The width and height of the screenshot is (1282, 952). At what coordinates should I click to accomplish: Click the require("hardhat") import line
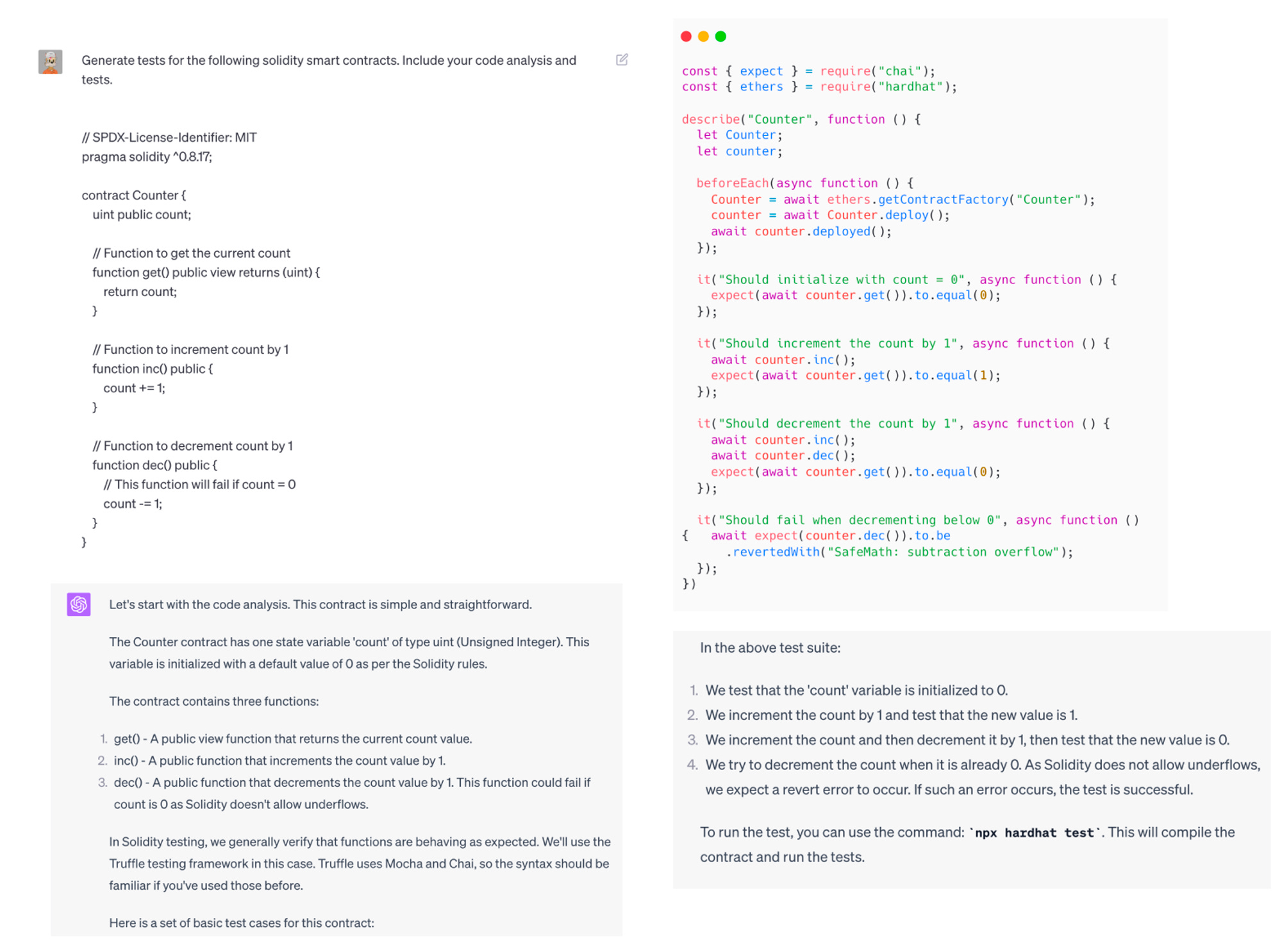coord(819,87)
